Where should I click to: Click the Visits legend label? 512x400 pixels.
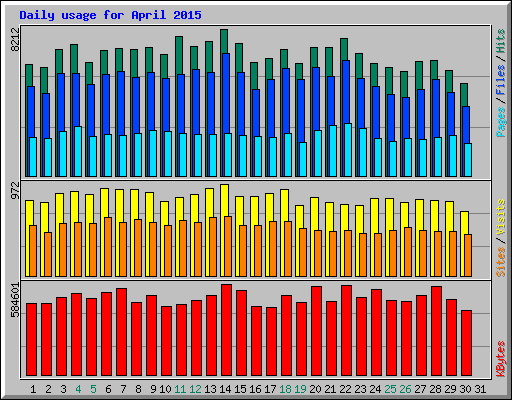click(x=500, y=218)
